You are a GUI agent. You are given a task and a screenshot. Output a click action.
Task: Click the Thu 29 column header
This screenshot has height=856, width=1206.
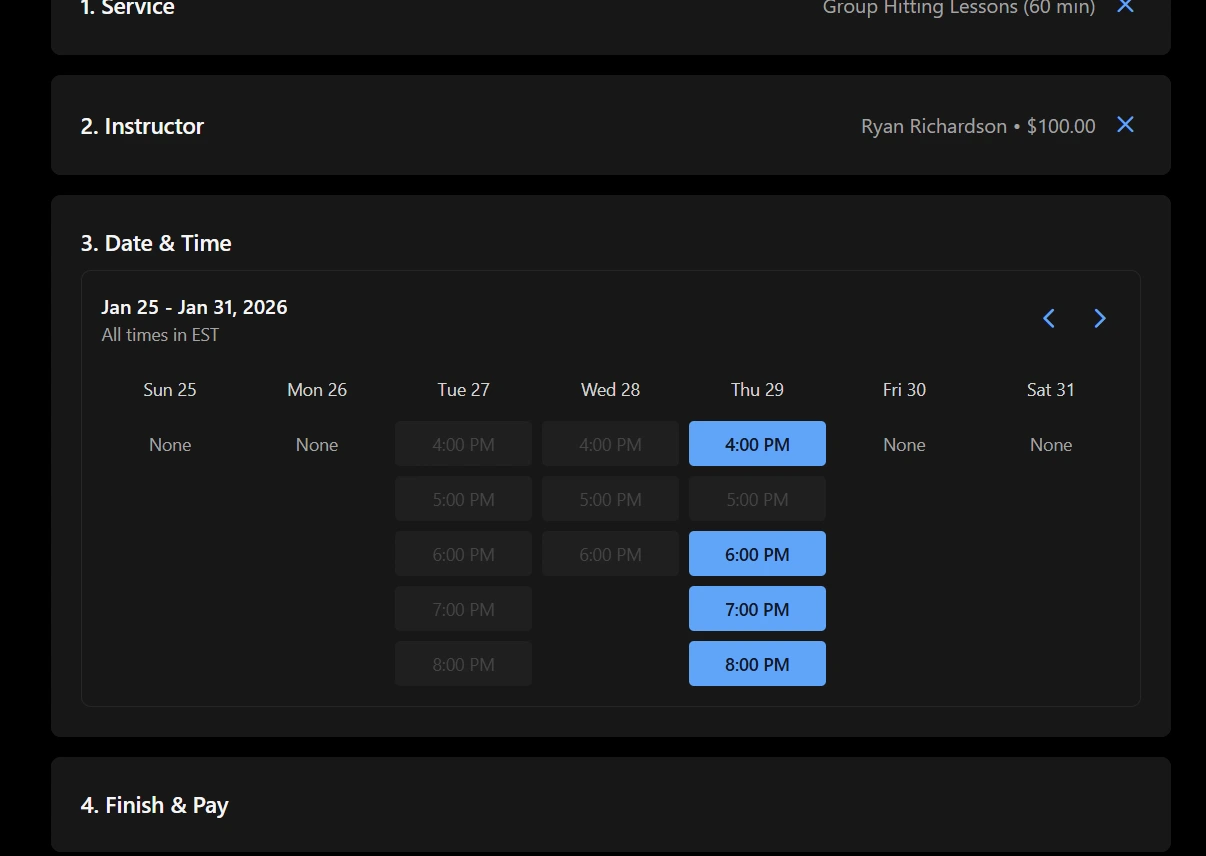(x=757, y=390)
